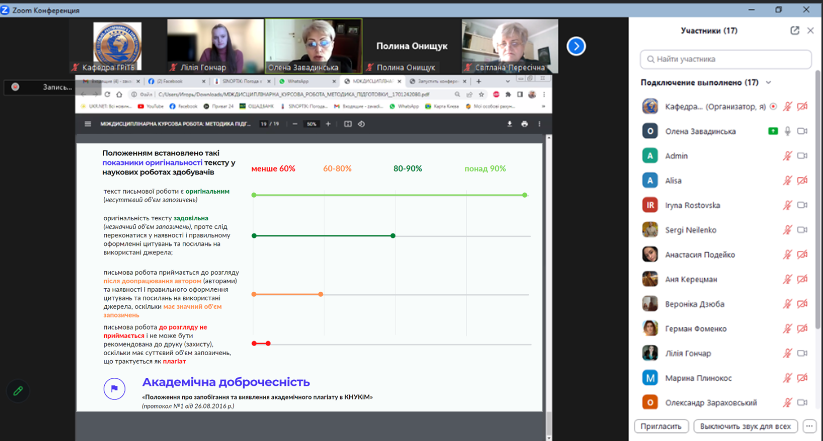The height and width of the screenshot is (441, 823).
Task: Click the Пригласить button
Action: pyautogui.click(x=661, y=426)
